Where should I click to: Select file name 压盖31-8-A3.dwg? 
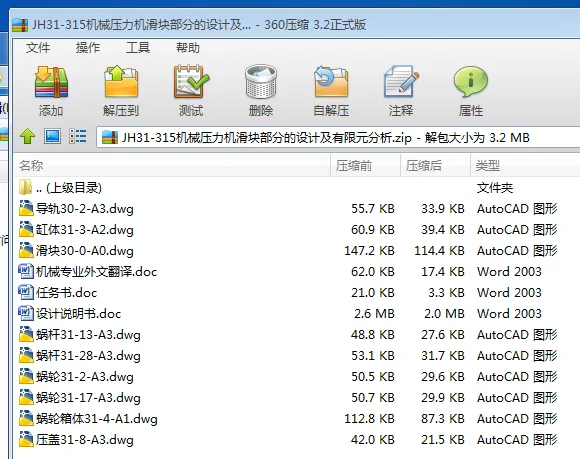84,440
